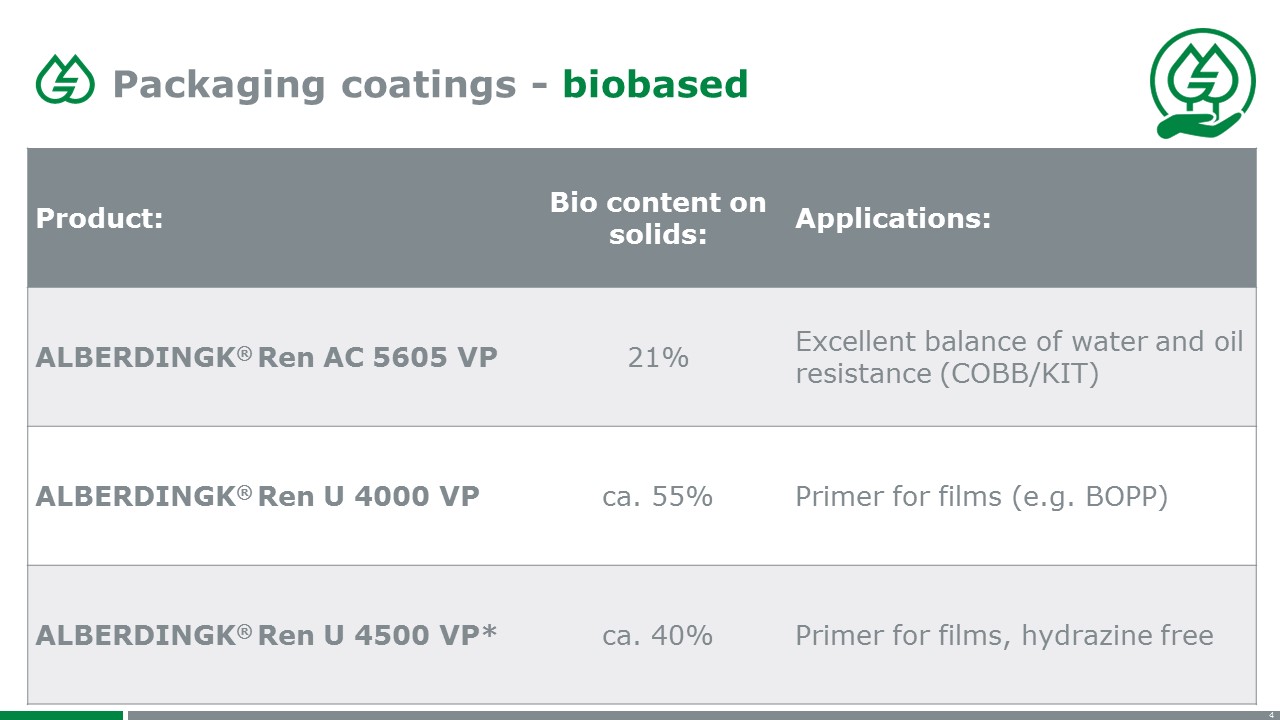This screenshot has height=720, width=1280.
Task: Click 'Excellent balance of water and oil' text
Action: [x=1019, y=342]
